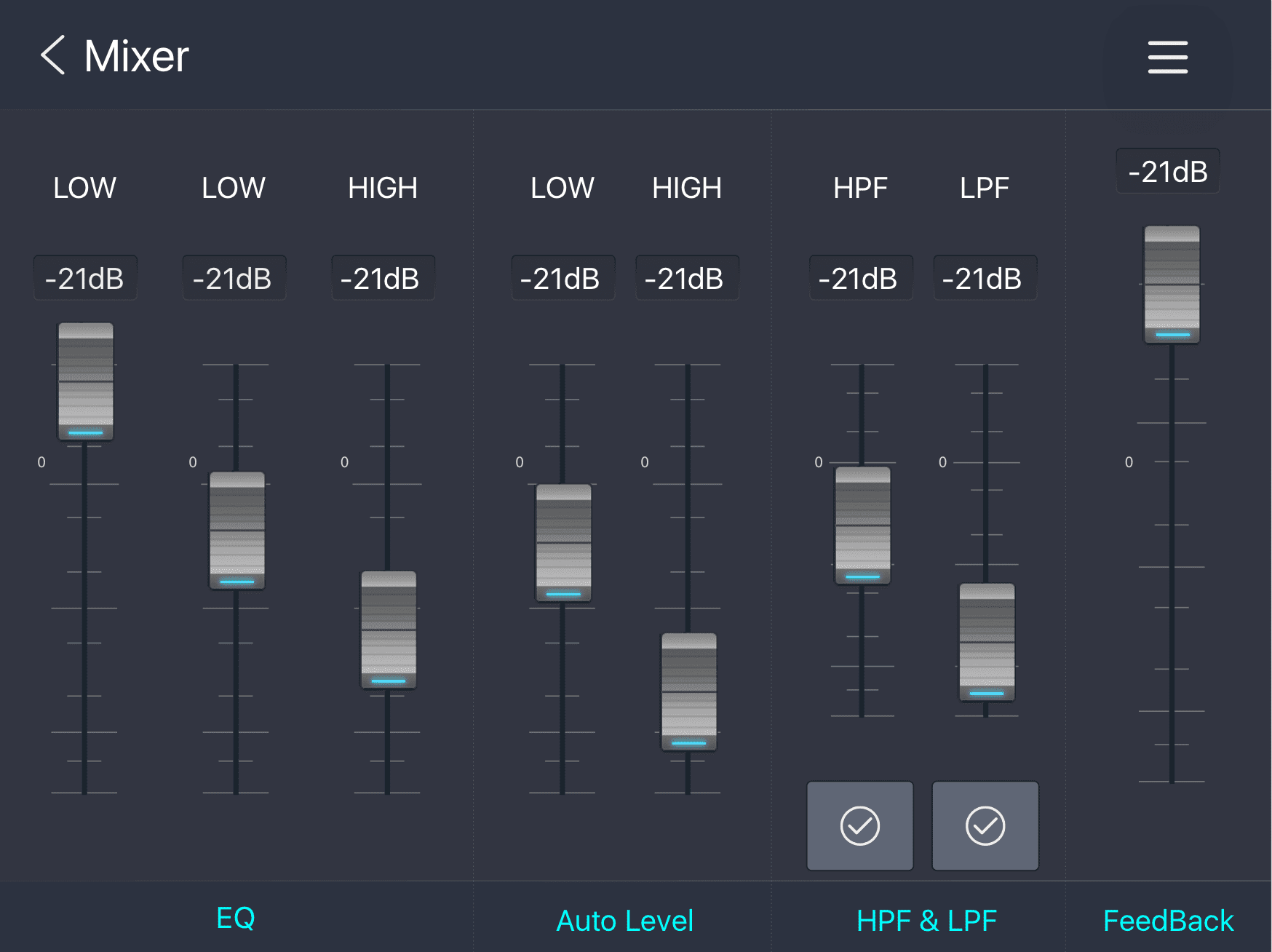The image size is (1272, 952).
Task: Select the HPF fader knob
Action: 863,525
